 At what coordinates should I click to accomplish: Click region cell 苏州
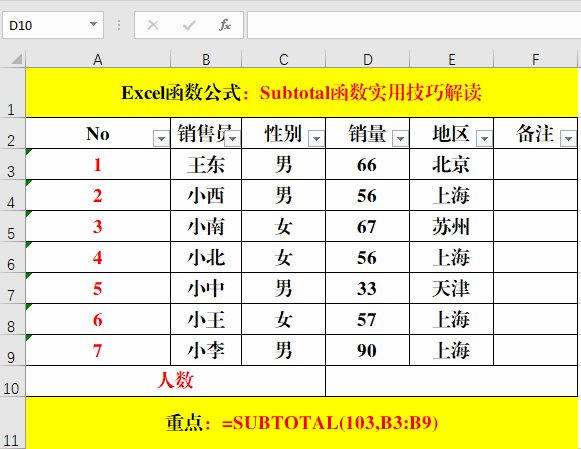[452, 226]
